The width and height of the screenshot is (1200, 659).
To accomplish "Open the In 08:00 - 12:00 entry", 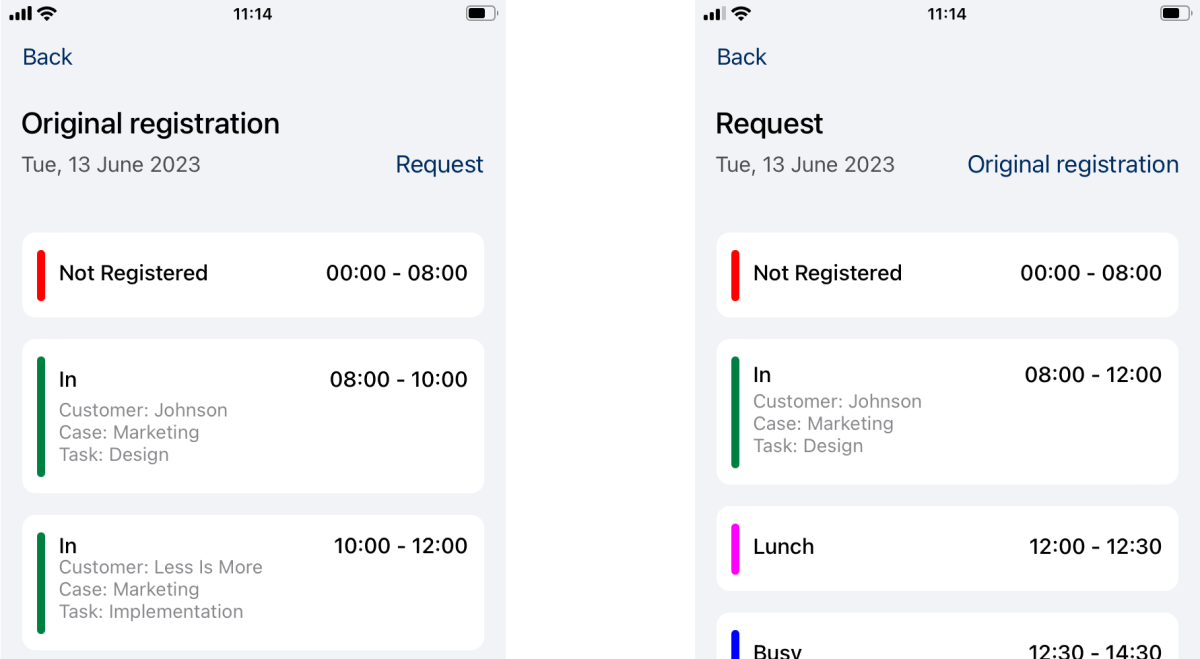I will pos(947,412).
